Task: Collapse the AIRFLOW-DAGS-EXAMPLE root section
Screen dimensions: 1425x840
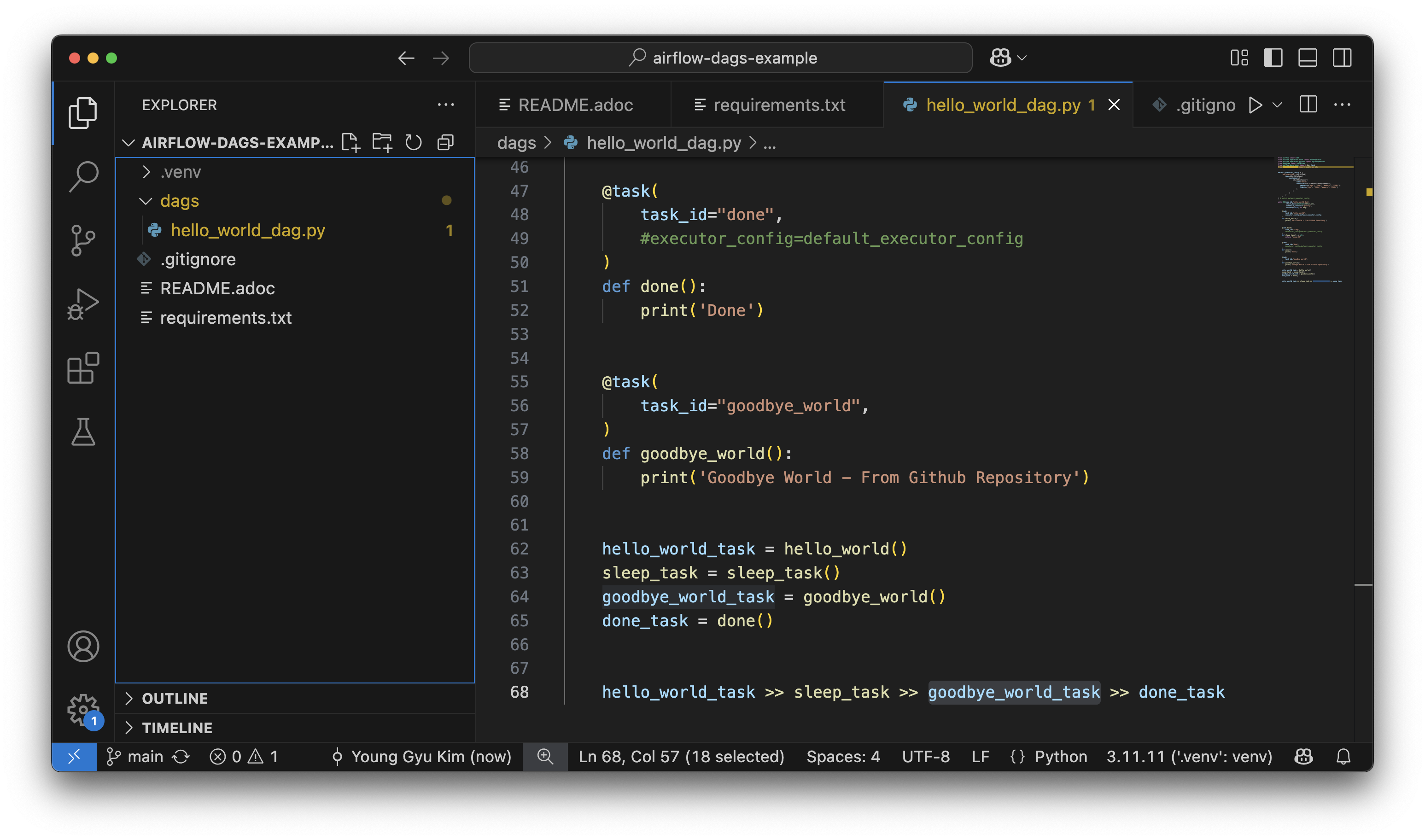Action: tap(129, 143)
